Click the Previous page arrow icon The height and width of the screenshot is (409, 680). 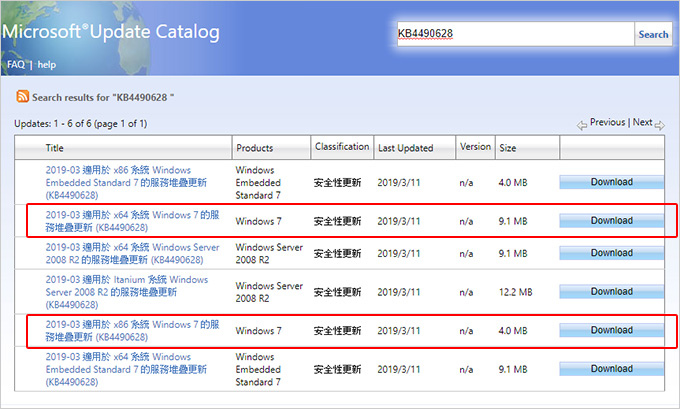click(582, 126)
